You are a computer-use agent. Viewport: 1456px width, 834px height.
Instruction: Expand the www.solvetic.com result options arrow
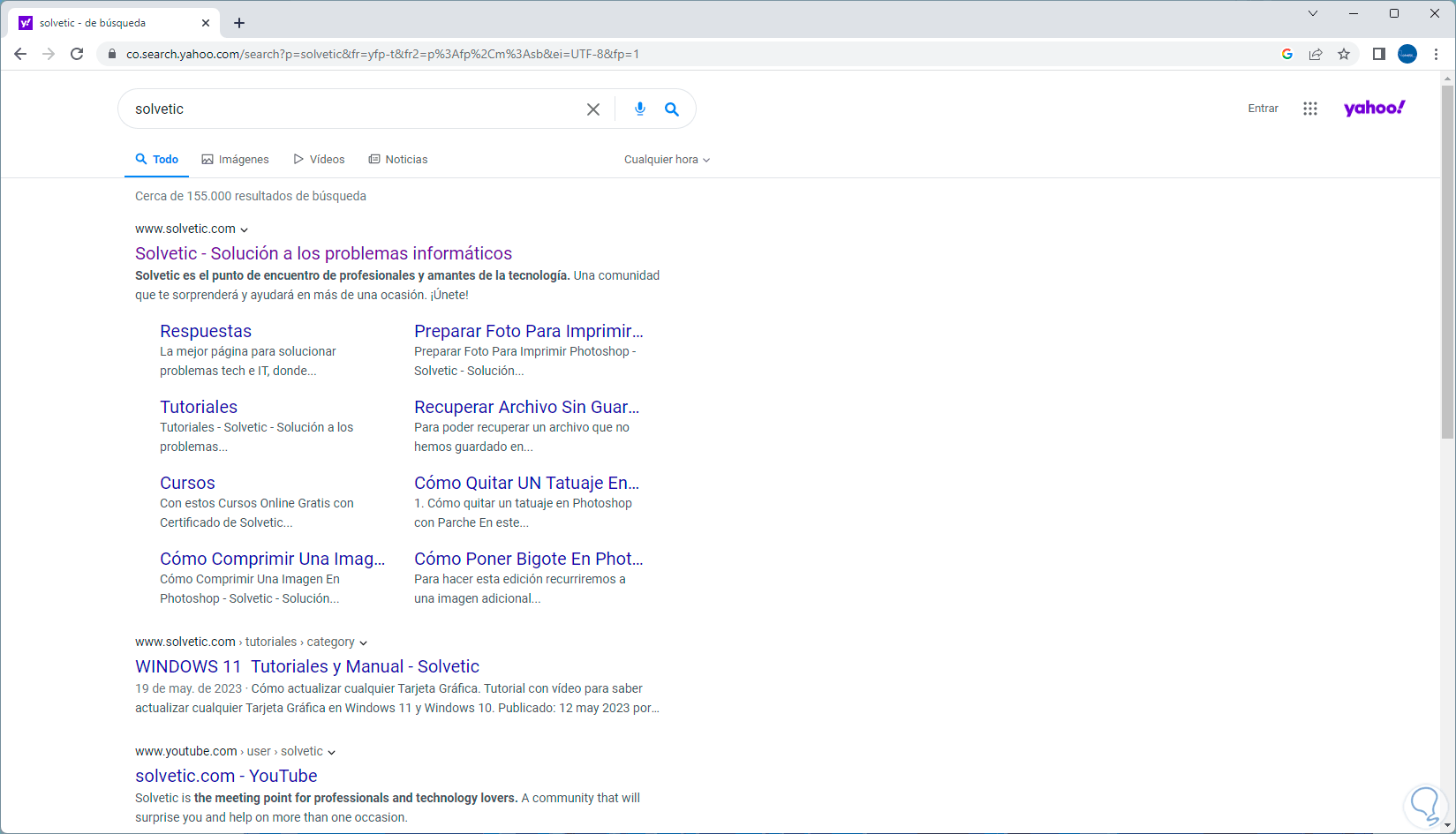[245, 229]
